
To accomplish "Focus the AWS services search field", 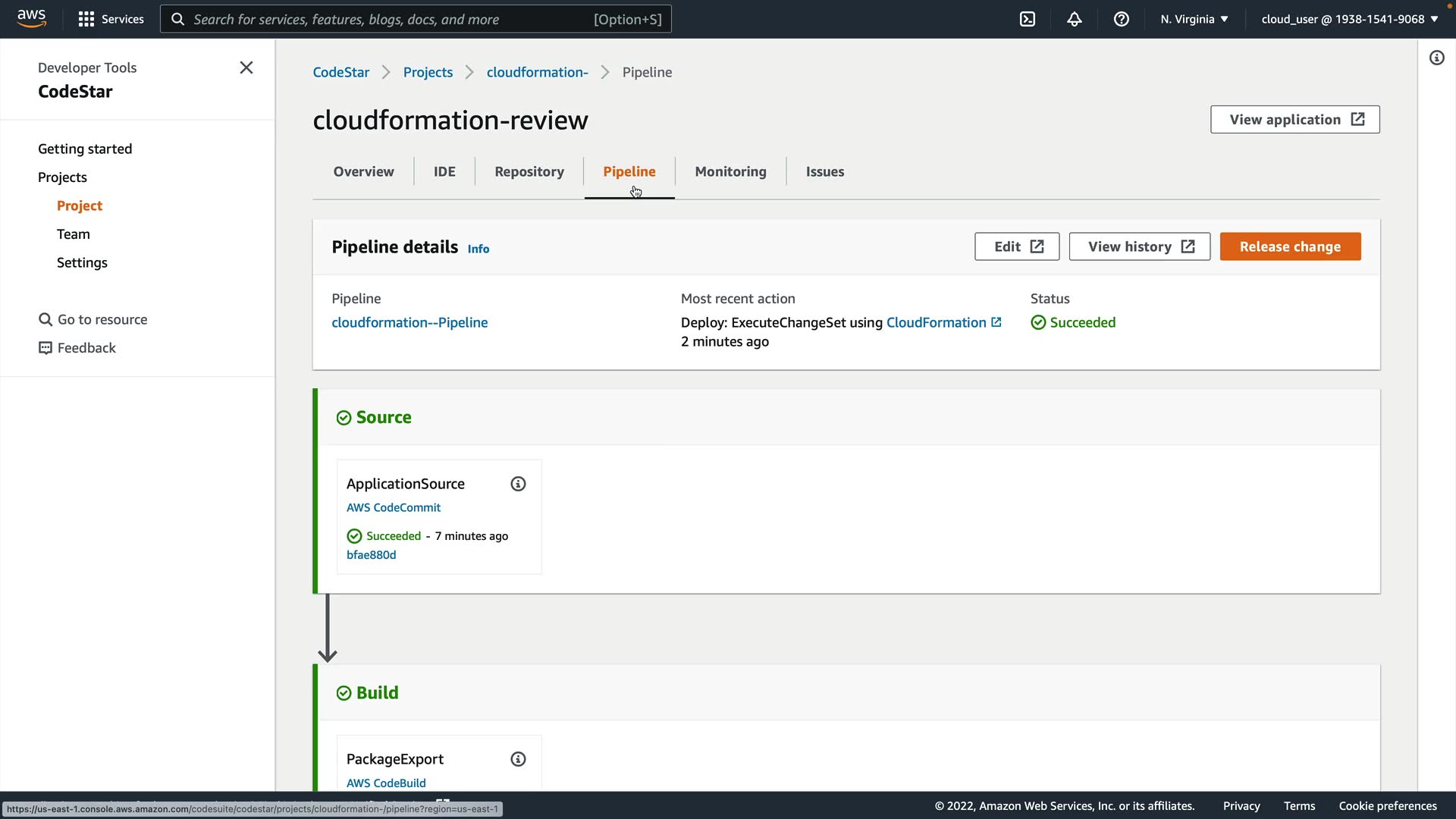I will point(416,19).
